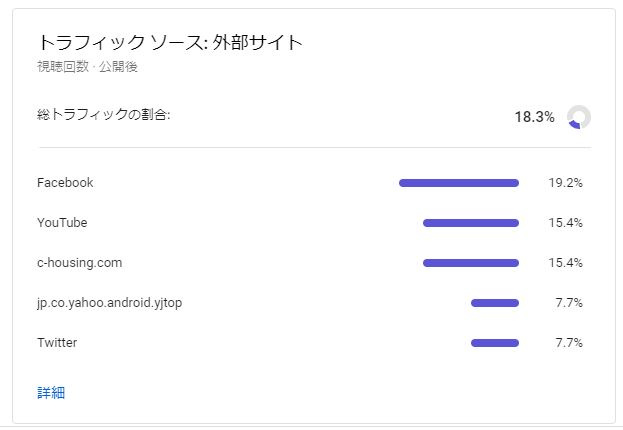Click the 7.7% value beside Twitter
Viewport: 623px width, 430px height.
coord(569,343)
